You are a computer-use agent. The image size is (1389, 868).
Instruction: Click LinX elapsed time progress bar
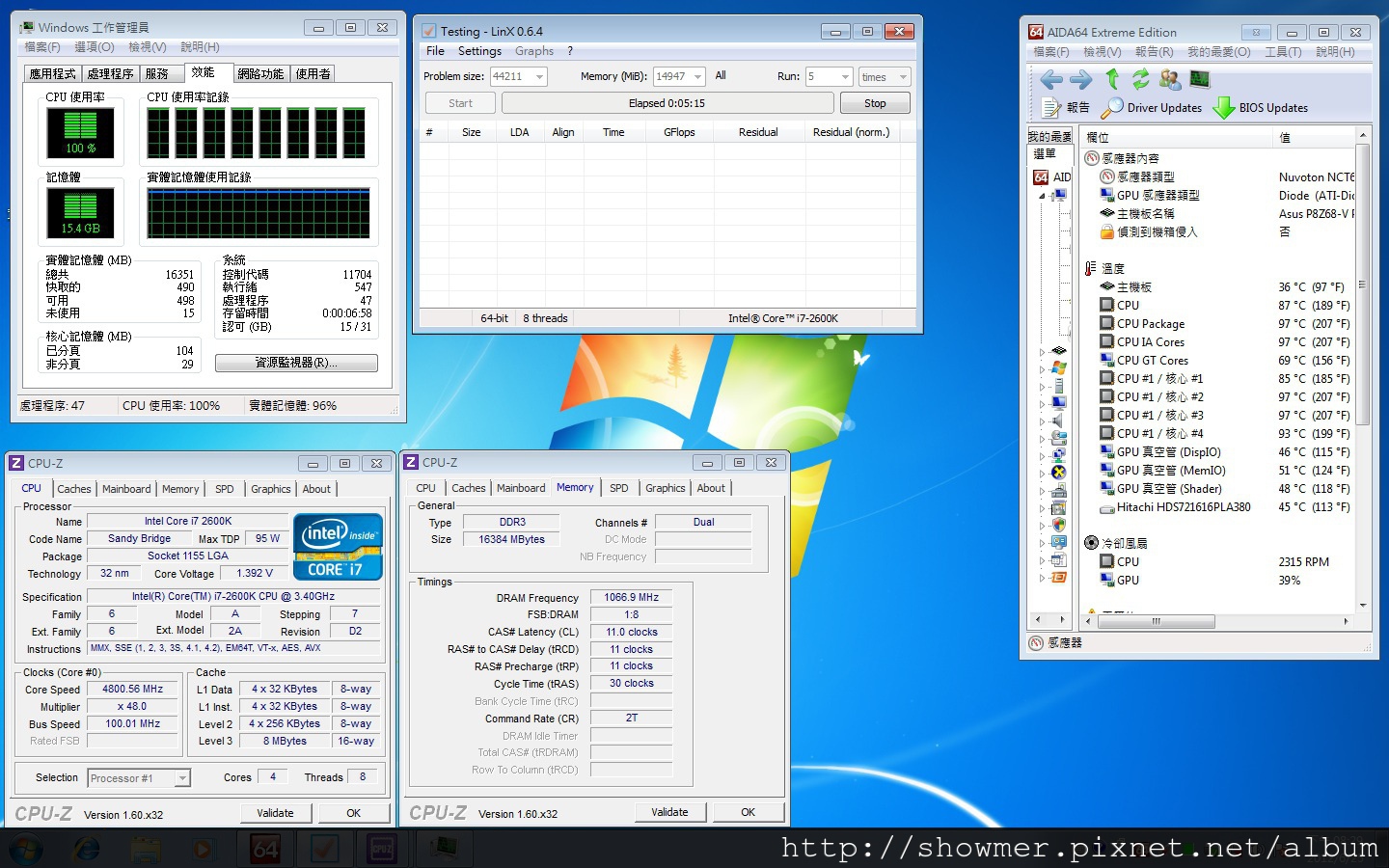[667, 103]
